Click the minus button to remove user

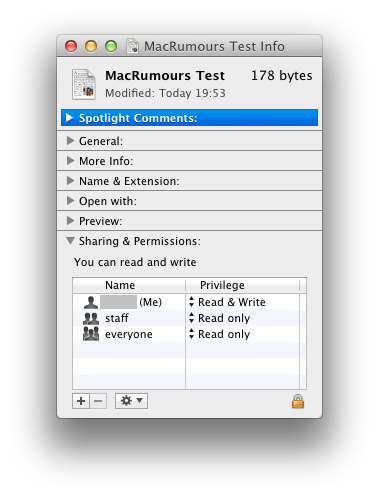[98, 401]
